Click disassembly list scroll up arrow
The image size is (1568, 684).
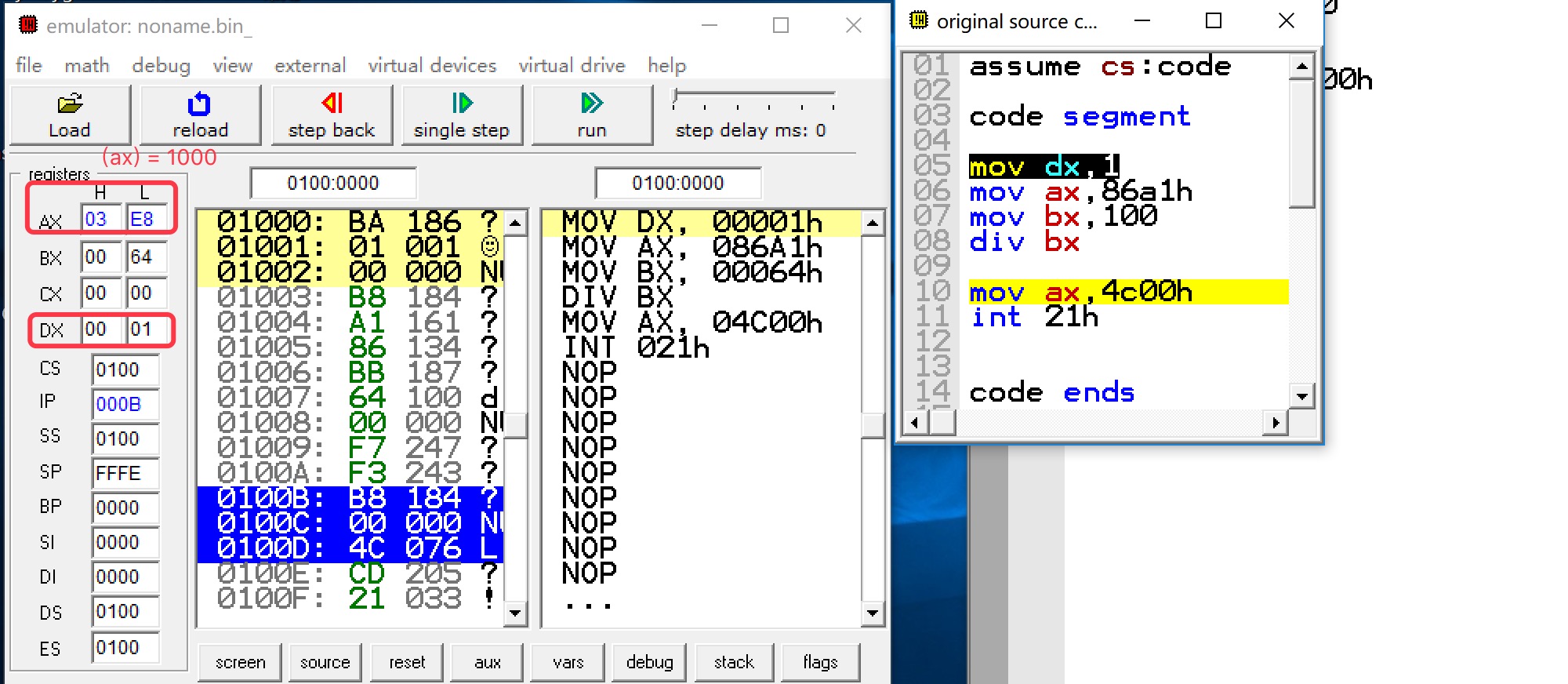tap(873, 223)
